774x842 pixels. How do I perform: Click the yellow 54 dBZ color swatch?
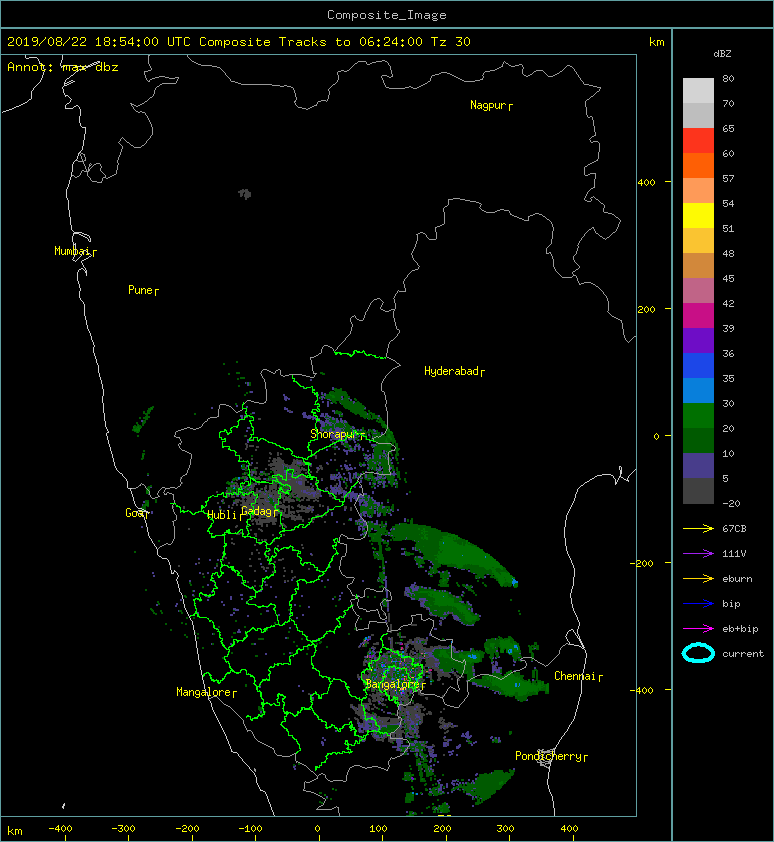tap(698, 216)
